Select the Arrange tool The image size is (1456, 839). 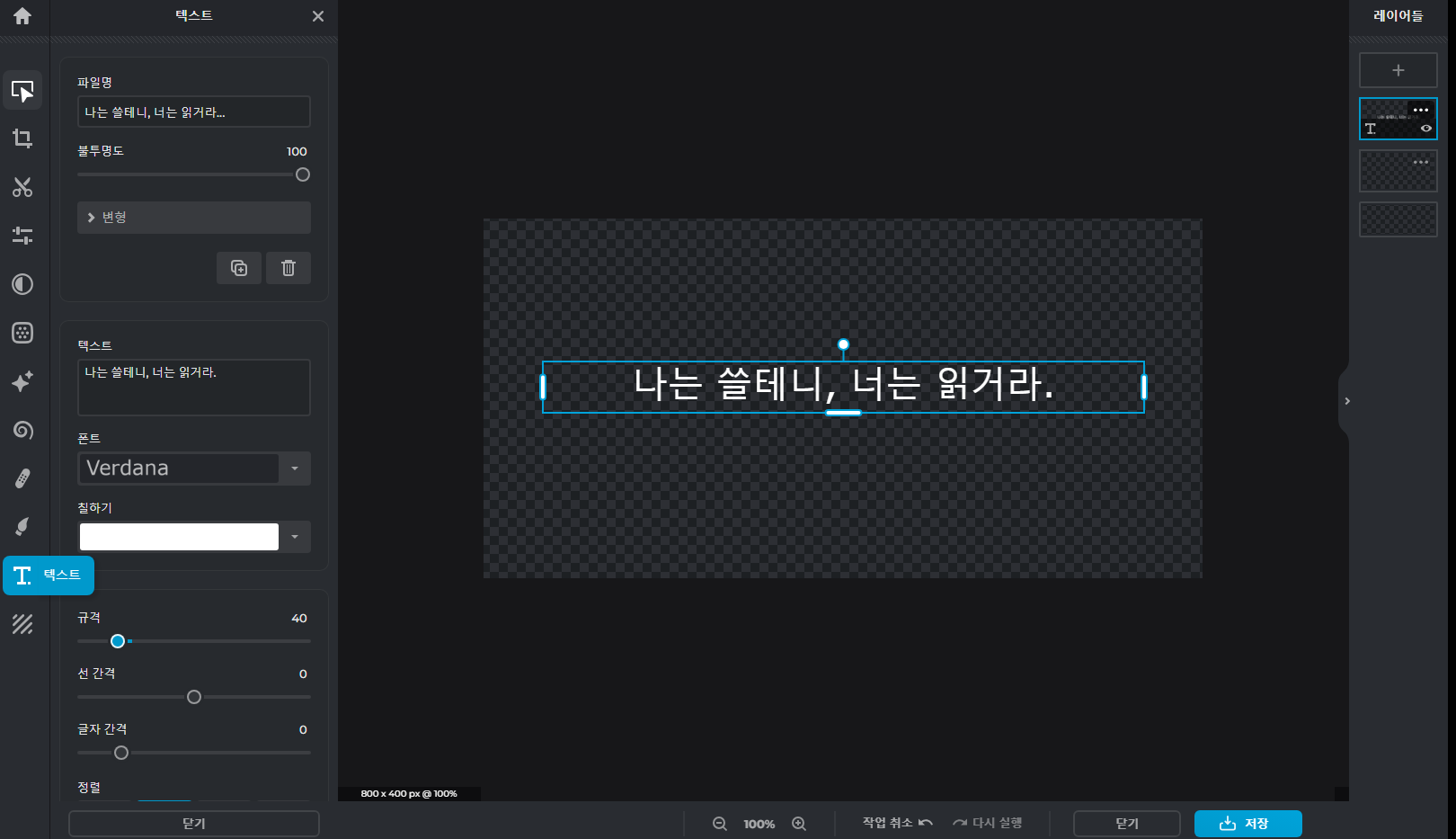22,90
